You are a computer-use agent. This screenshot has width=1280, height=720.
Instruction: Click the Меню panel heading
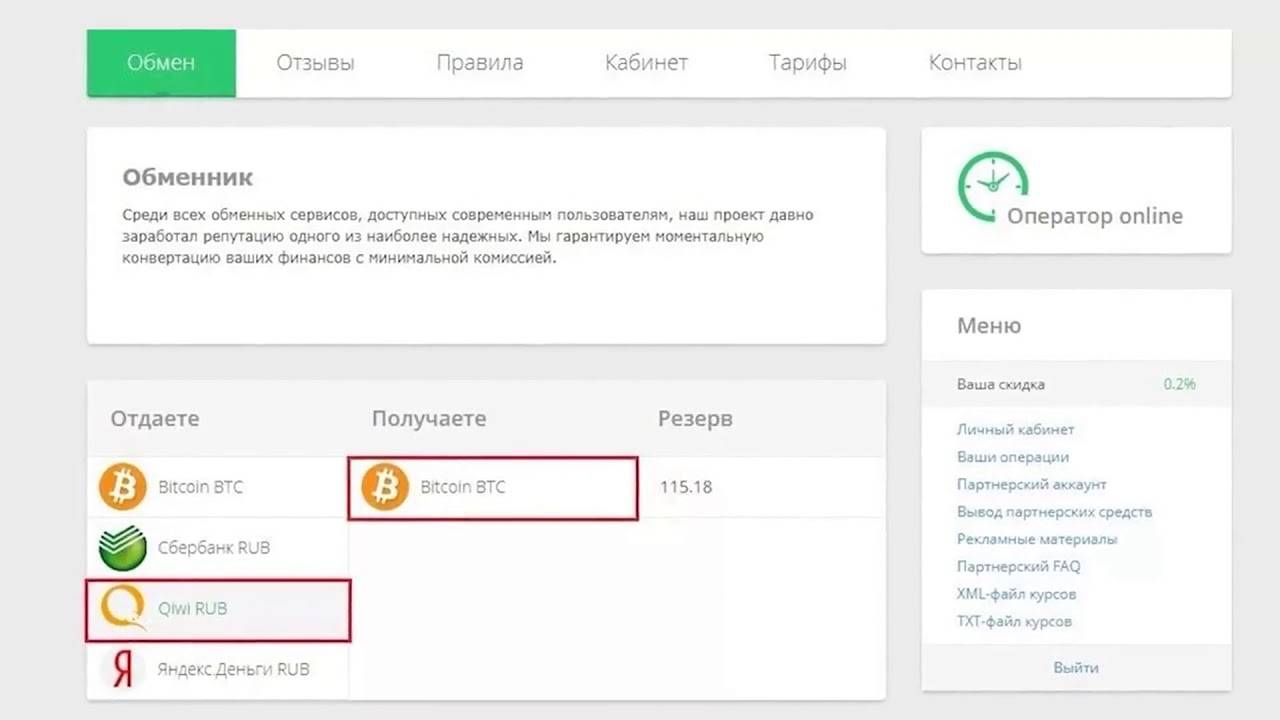989,326
